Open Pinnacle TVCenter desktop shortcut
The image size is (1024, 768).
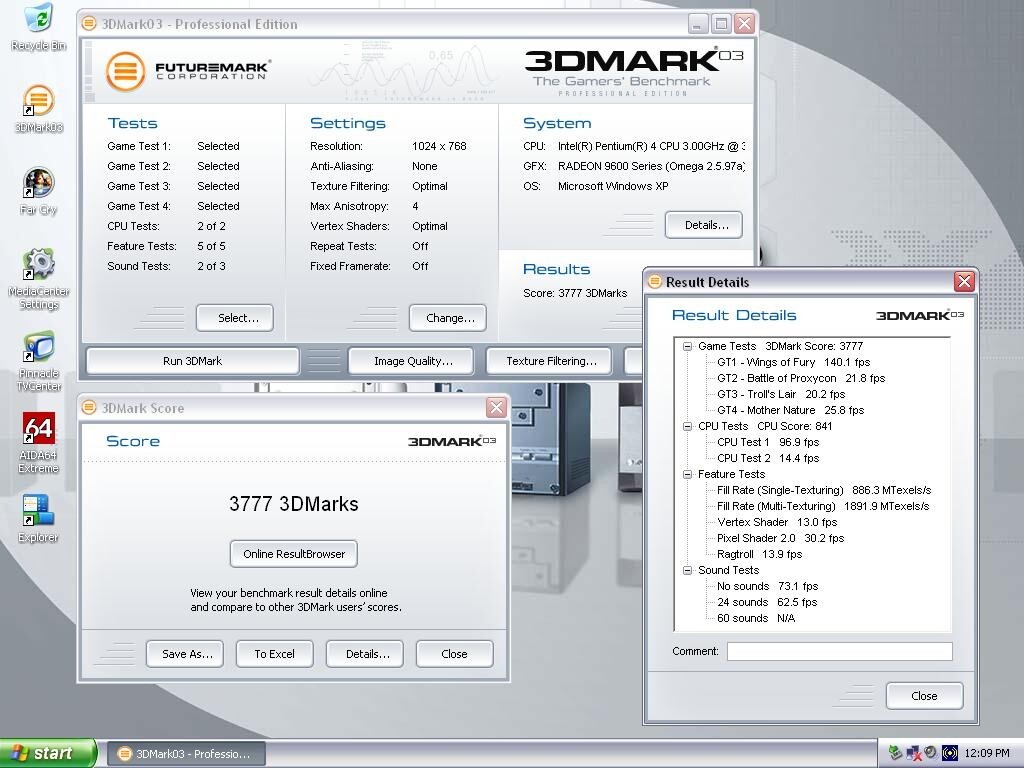click(39, 361)
